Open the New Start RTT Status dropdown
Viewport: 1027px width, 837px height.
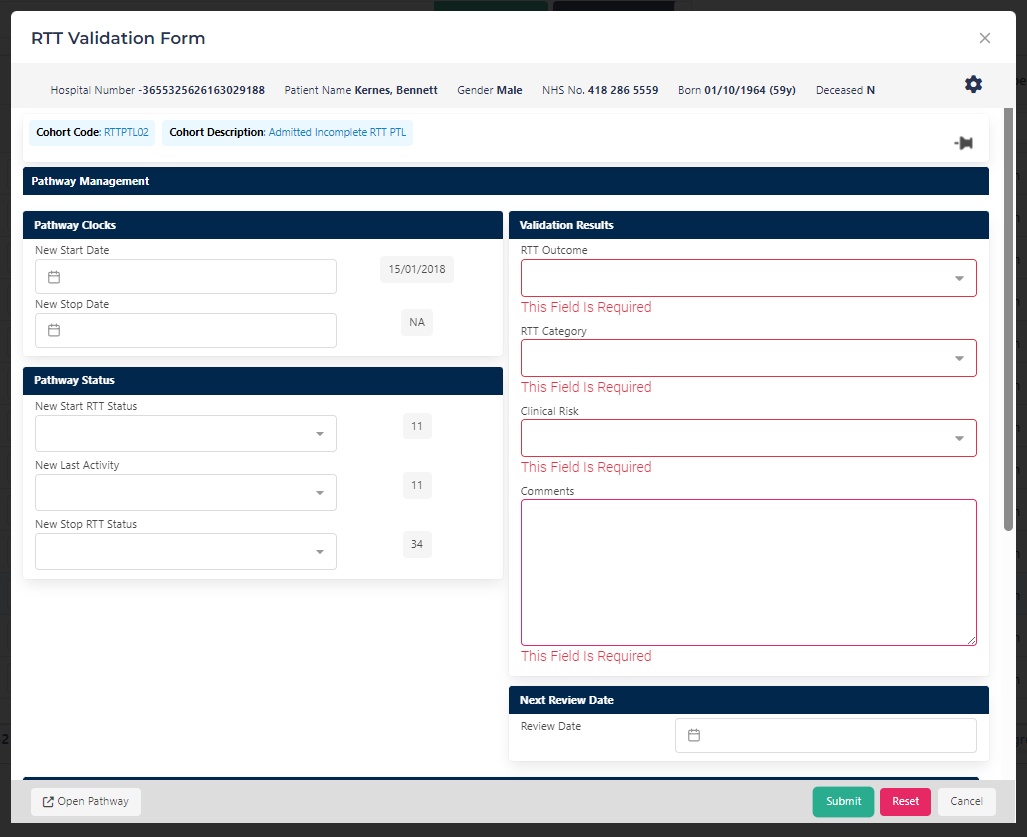click(319, 434)
